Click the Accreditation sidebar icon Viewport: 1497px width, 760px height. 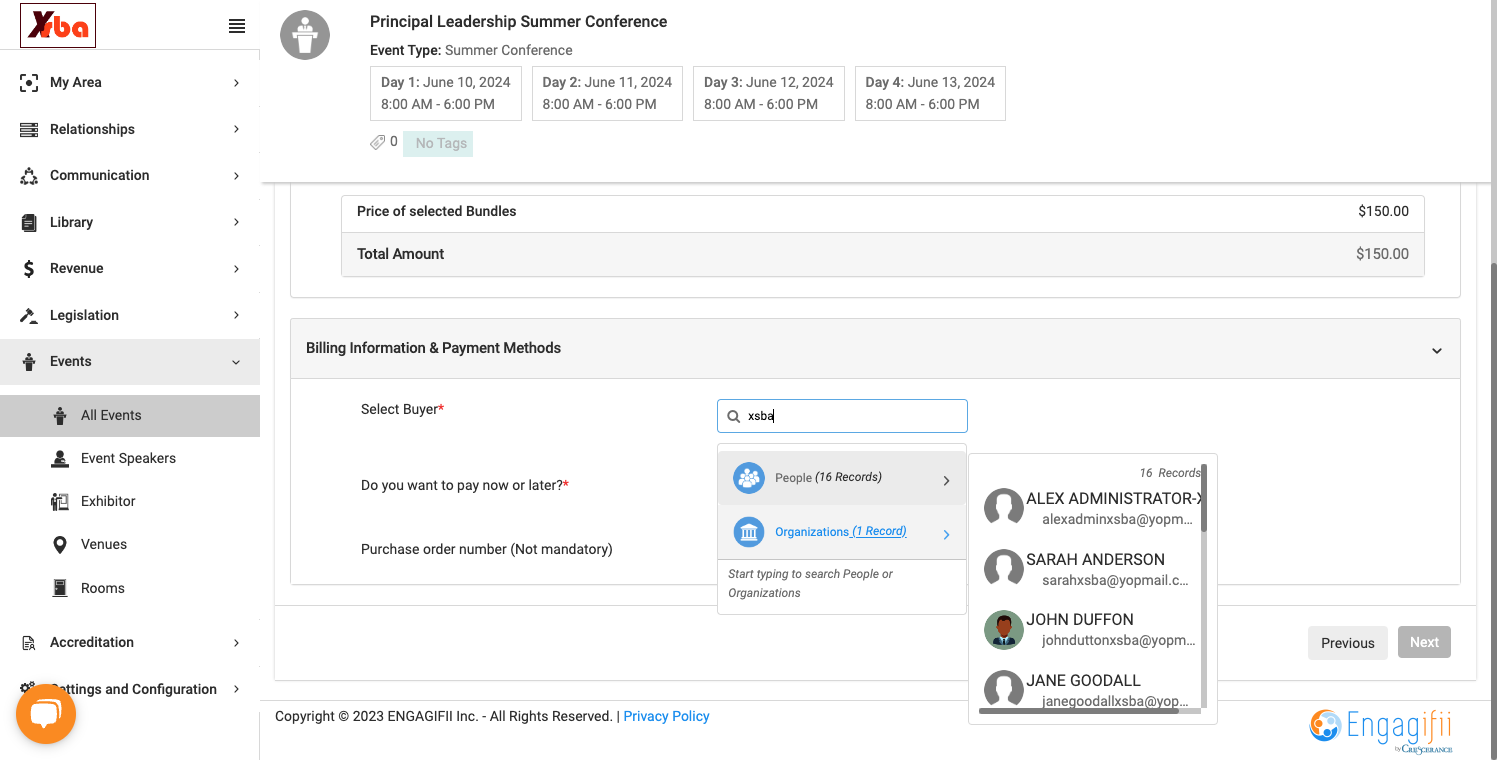pyautogui.click(x=29, y=643)
